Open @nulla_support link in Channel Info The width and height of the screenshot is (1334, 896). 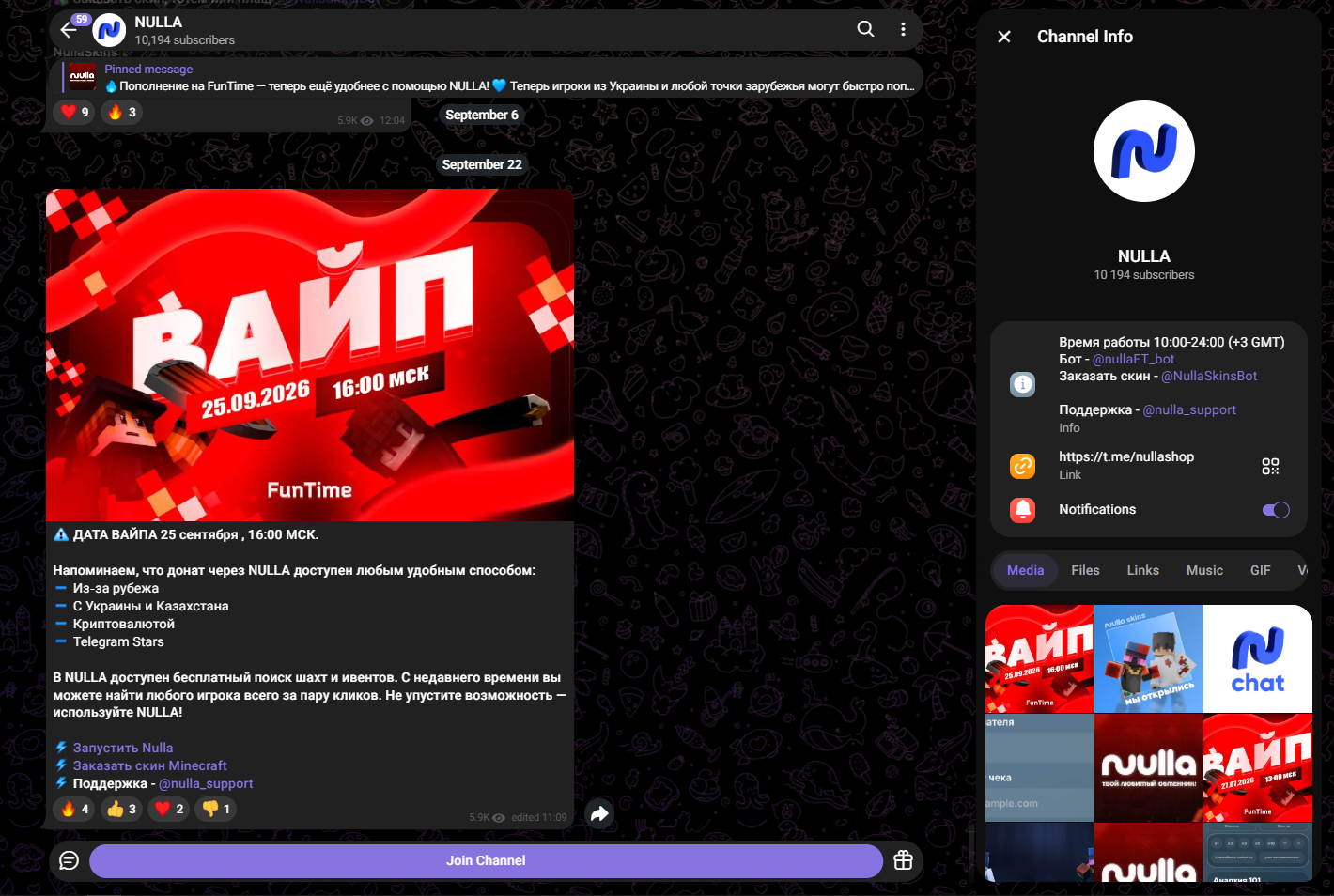[x=1189, y=409]
